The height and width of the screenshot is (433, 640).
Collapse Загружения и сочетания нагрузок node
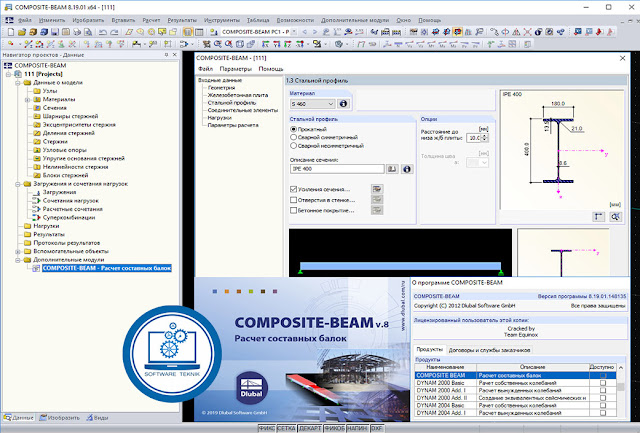[18, 184]
